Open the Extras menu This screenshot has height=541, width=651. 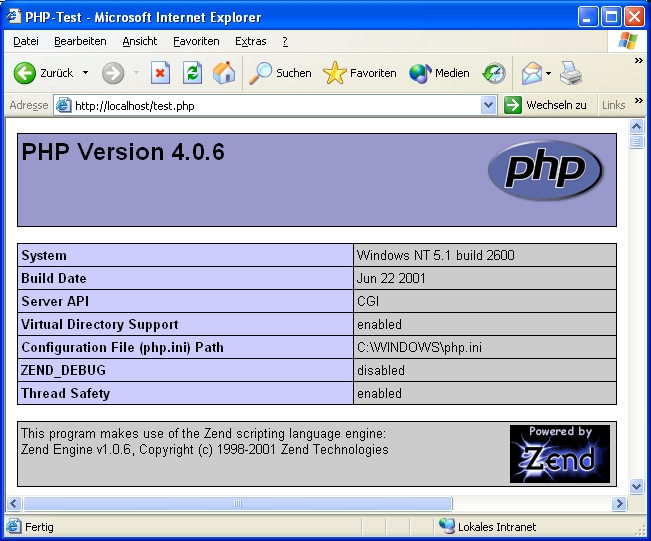pos(250,41)
